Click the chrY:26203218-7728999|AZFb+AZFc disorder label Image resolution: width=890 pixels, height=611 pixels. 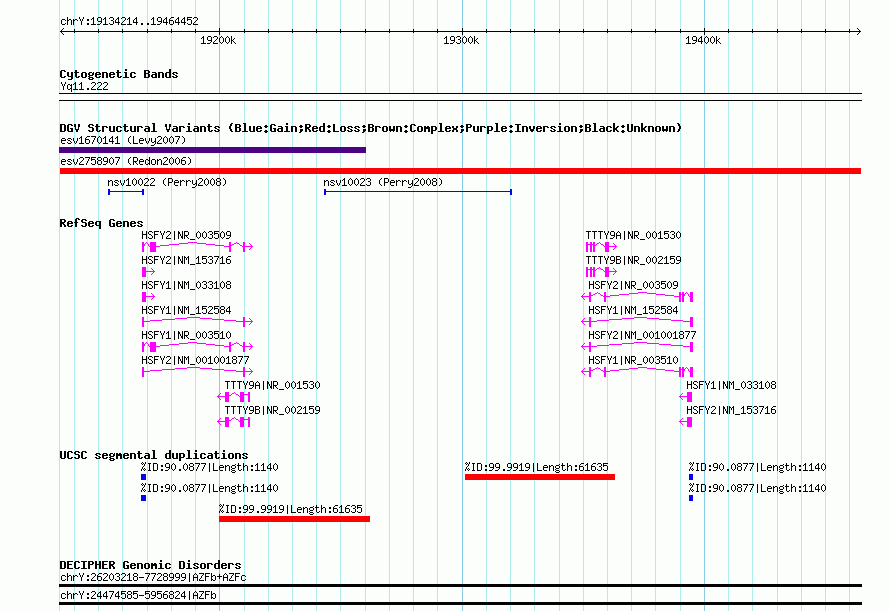point(153,577)
